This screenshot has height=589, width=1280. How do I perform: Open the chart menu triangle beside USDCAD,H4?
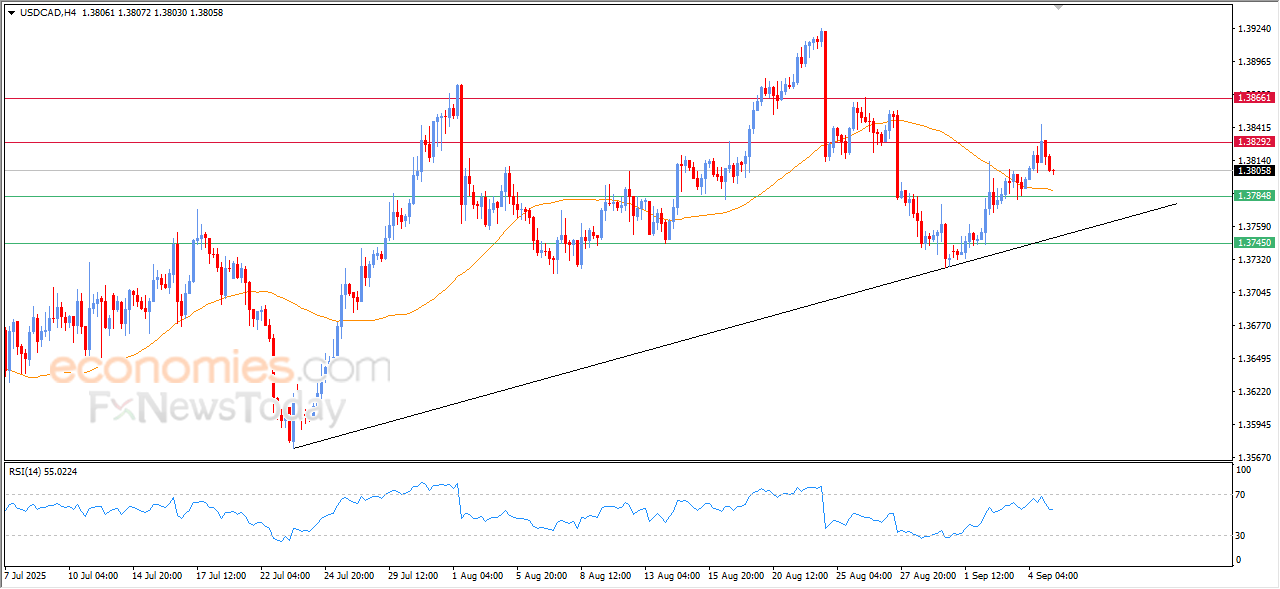click(11, 12)
